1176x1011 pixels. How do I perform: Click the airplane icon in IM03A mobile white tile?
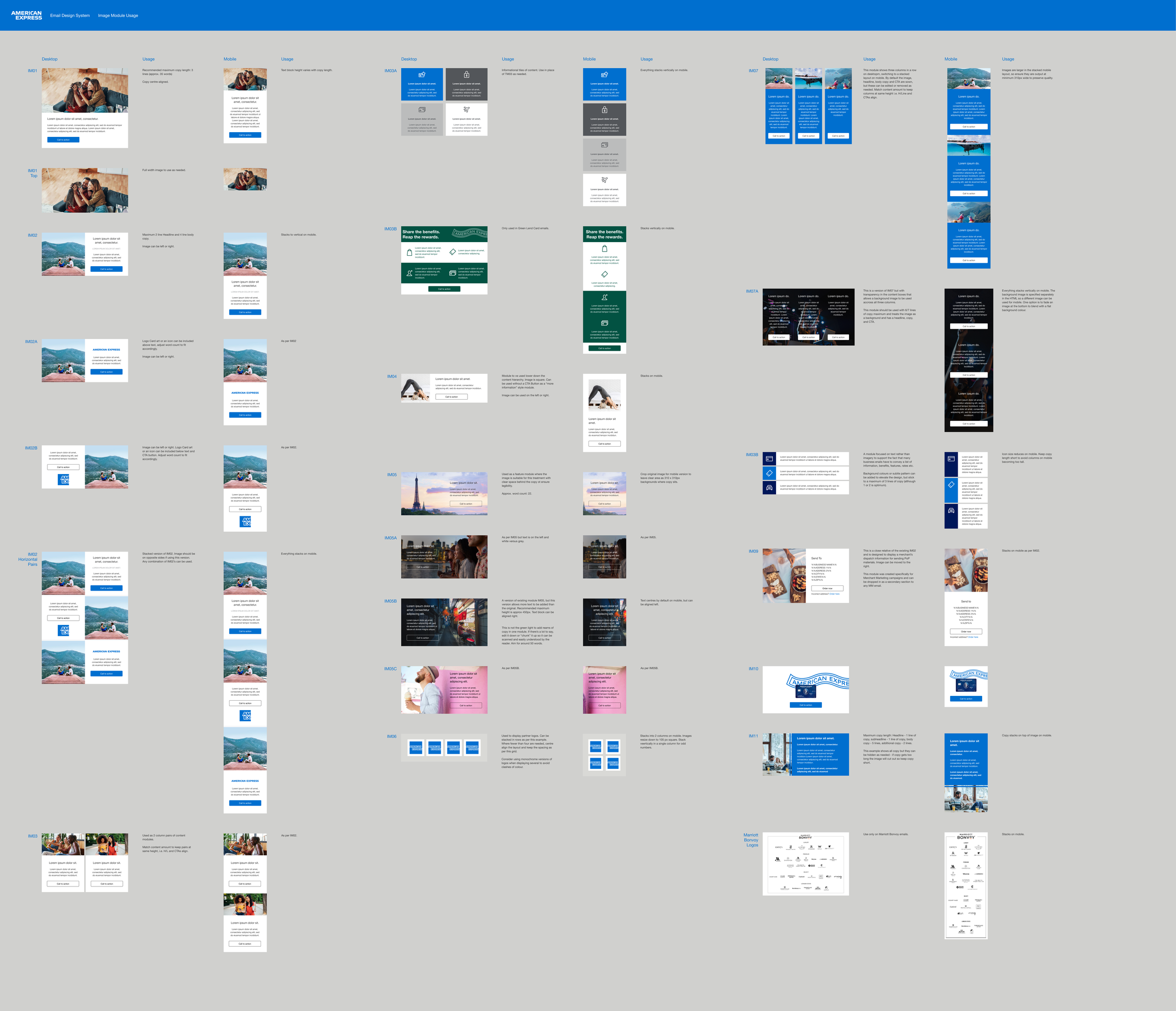pos(604,180)
